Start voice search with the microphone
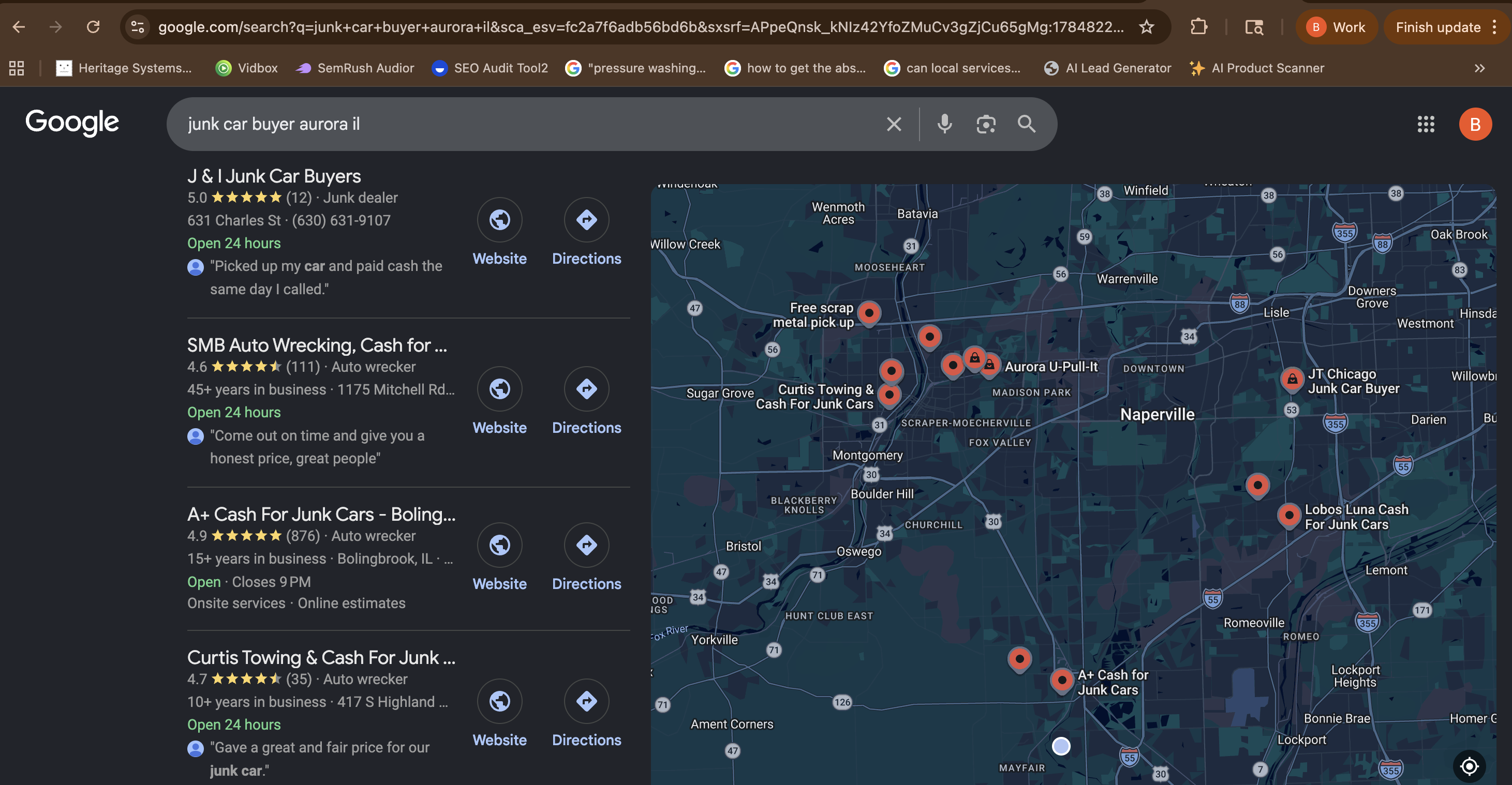This screenshot has width=1512, height=785. pos(944,124)
